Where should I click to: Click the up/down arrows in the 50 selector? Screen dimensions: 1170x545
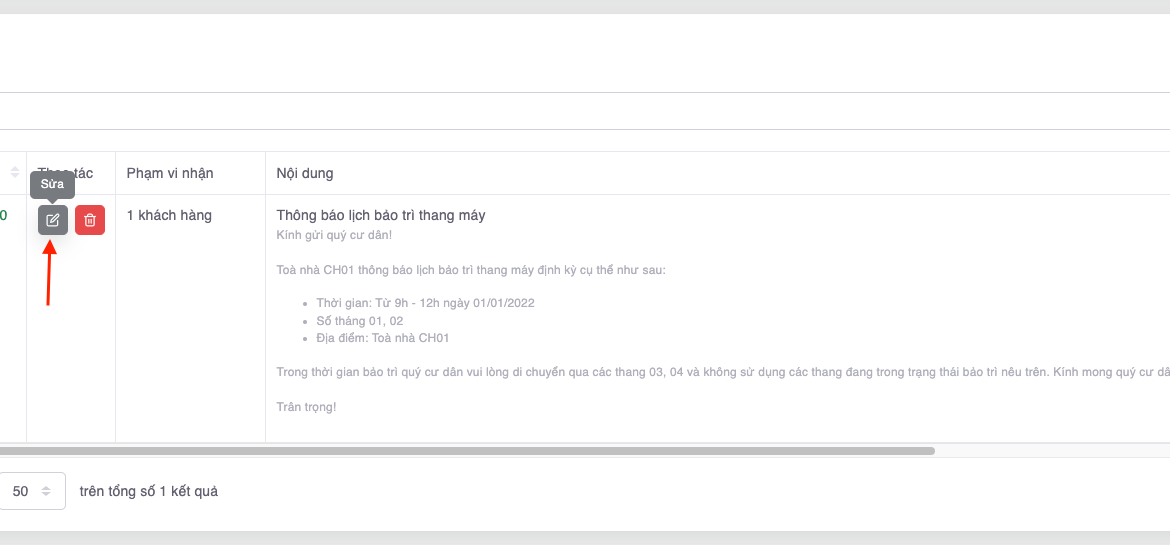pos(46,491)
